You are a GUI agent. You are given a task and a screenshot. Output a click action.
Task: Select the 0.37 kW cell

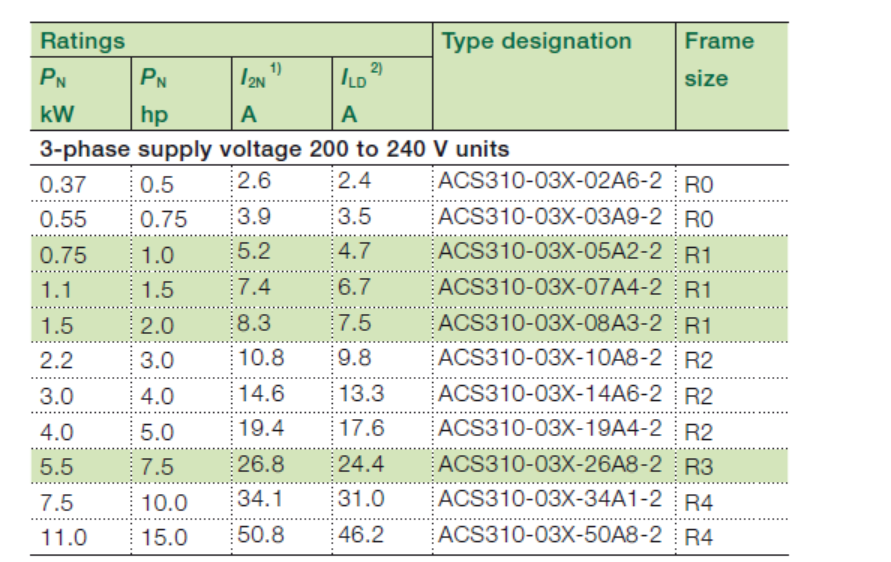tap(63, 185)
